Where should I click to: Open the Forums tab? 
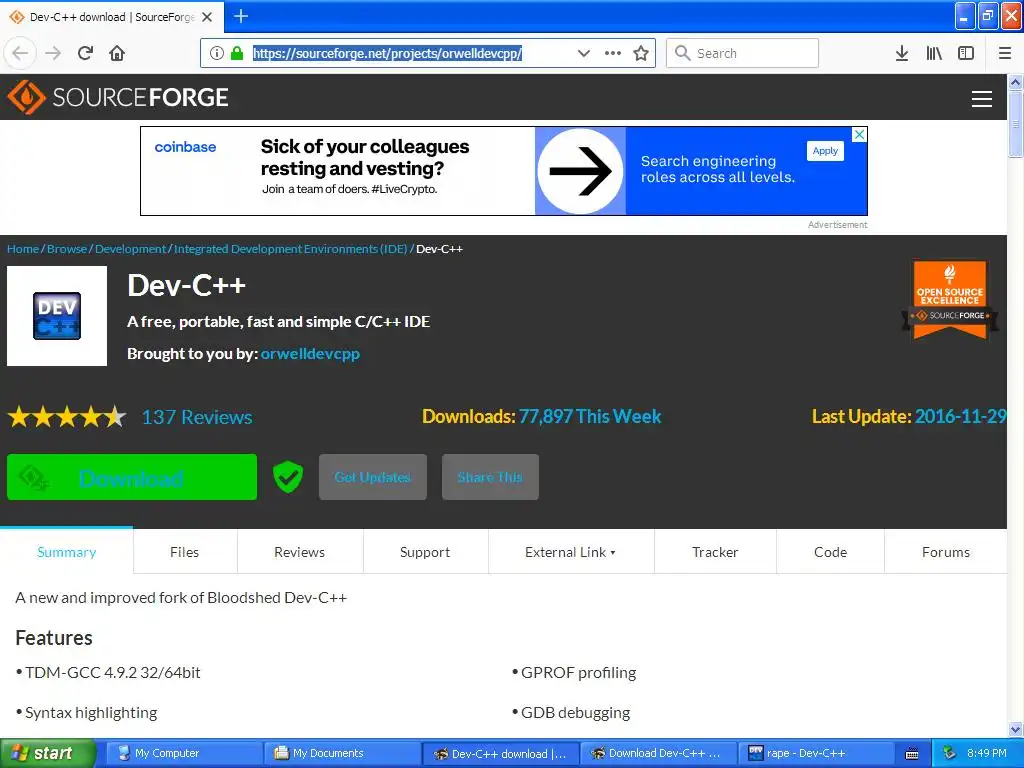946,552
